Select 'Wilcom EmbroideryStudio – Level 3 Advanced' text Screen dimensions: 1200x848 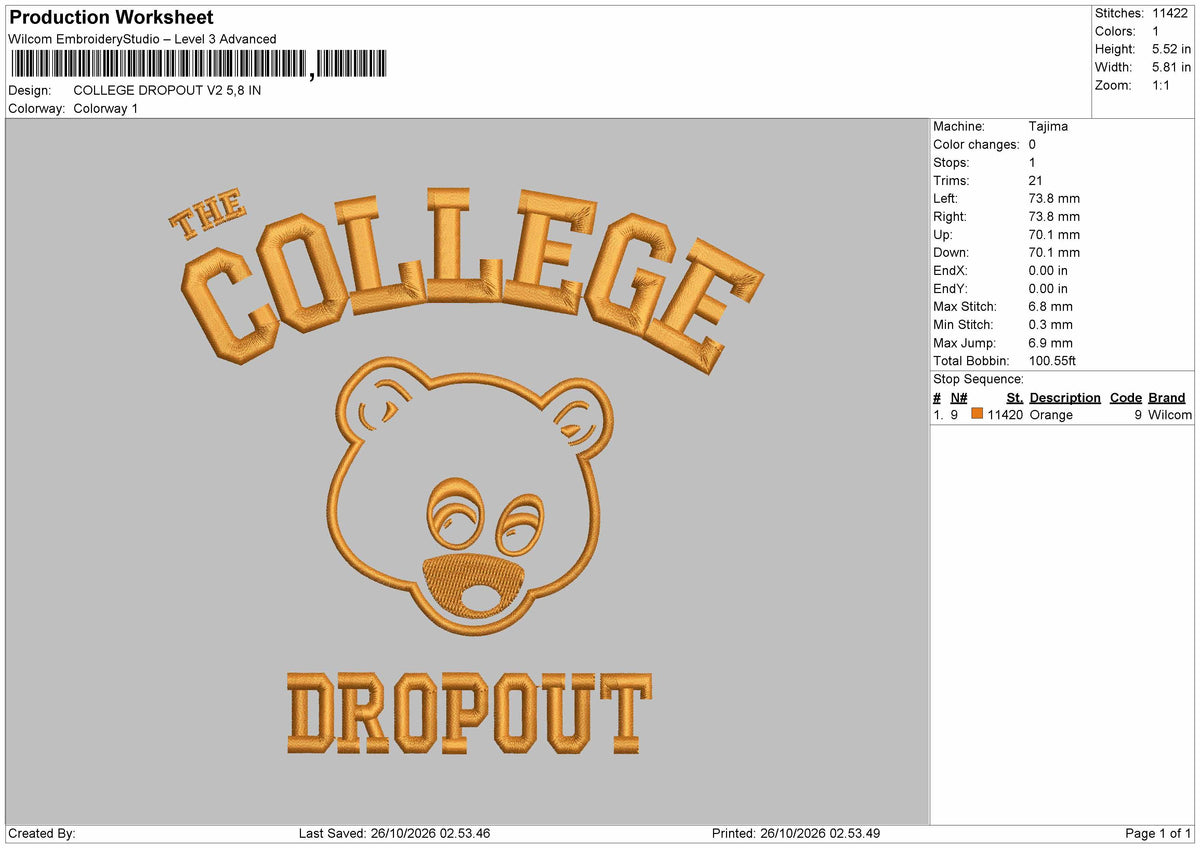click(142, 39)
